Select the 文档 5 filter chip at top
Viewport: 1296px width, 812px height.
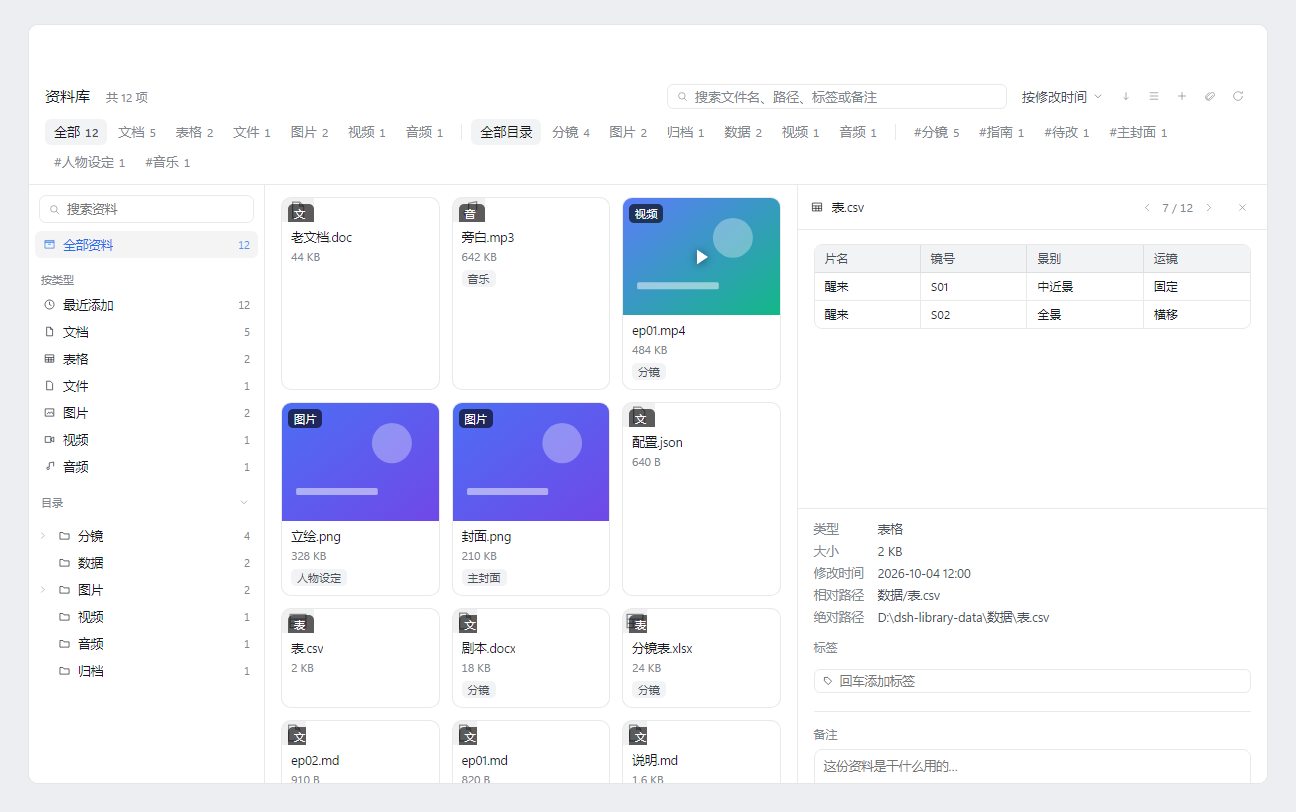click(137, 132)
